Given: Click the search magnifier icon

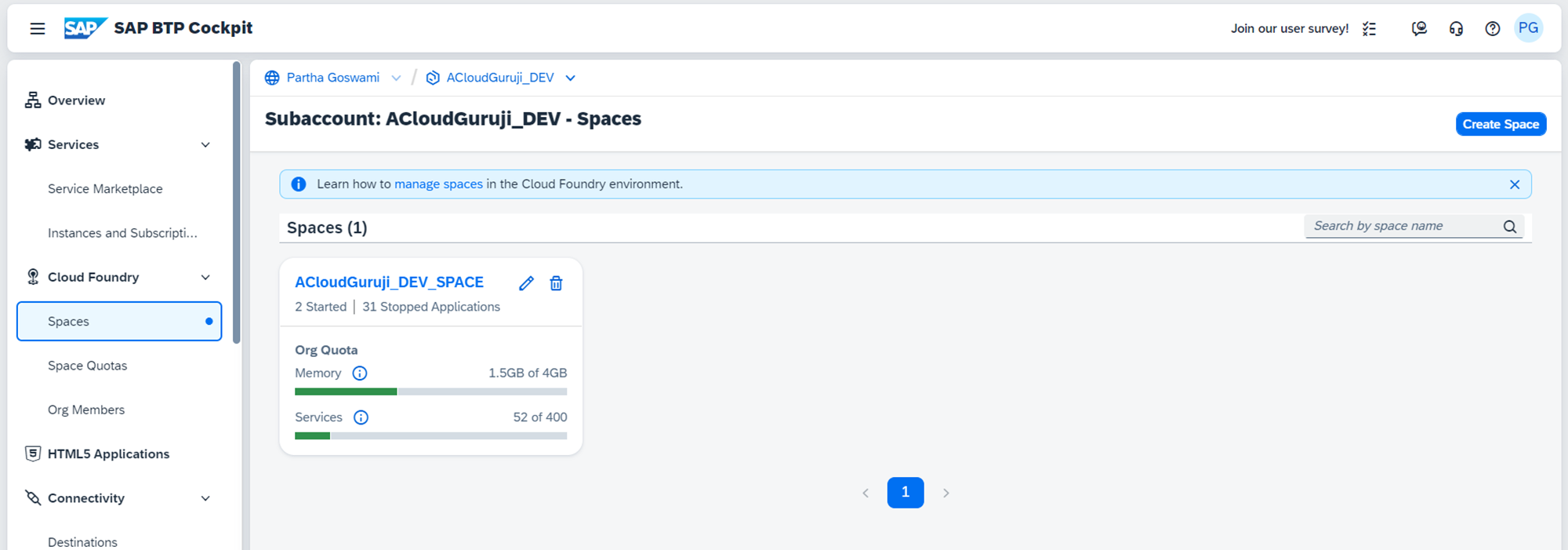Looking at the screenshot, I should coord(1509,227).
